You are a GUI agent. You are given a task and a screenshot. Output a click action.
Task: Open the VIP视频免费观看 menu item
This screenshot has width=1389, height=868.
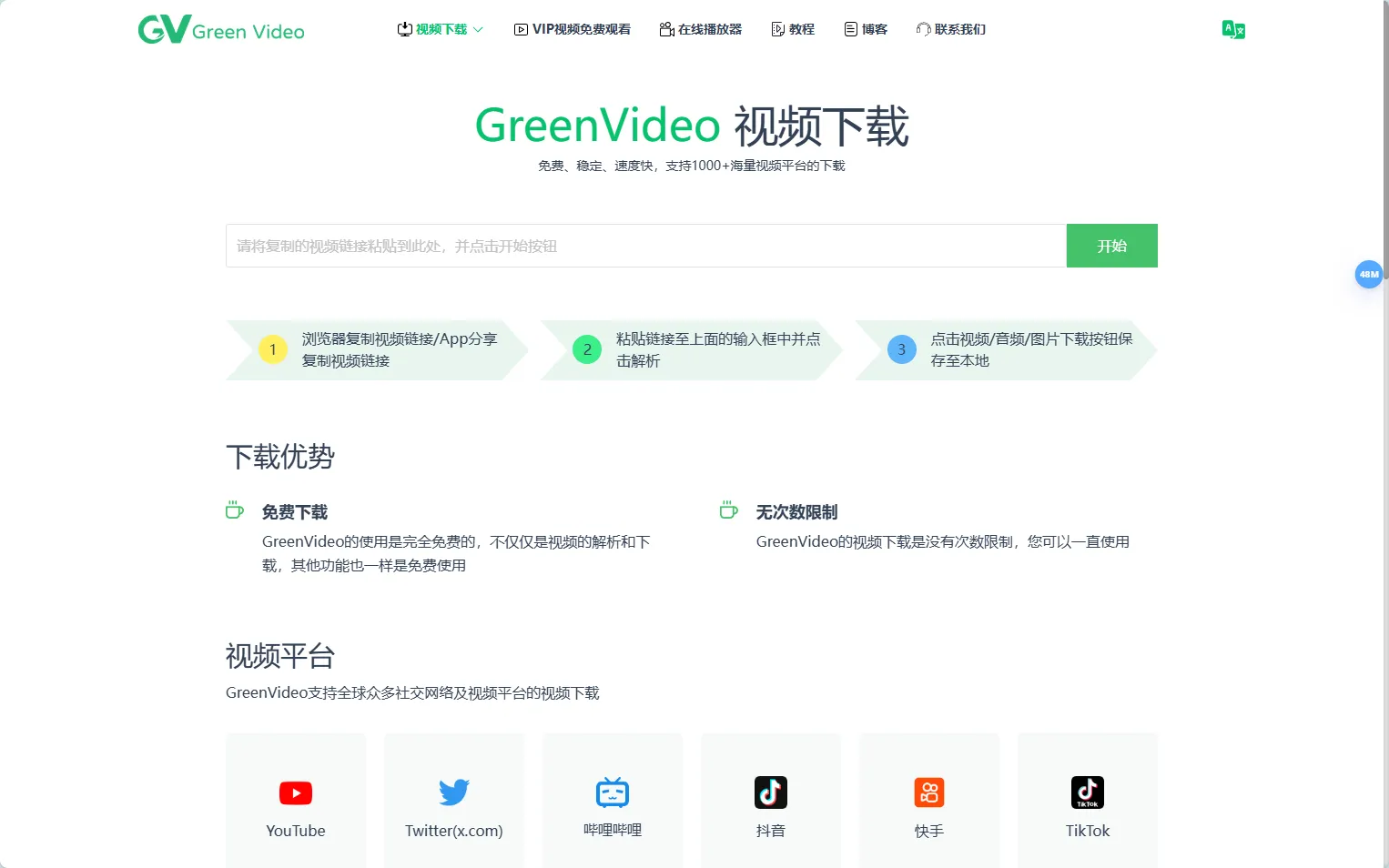coord(582,29)
